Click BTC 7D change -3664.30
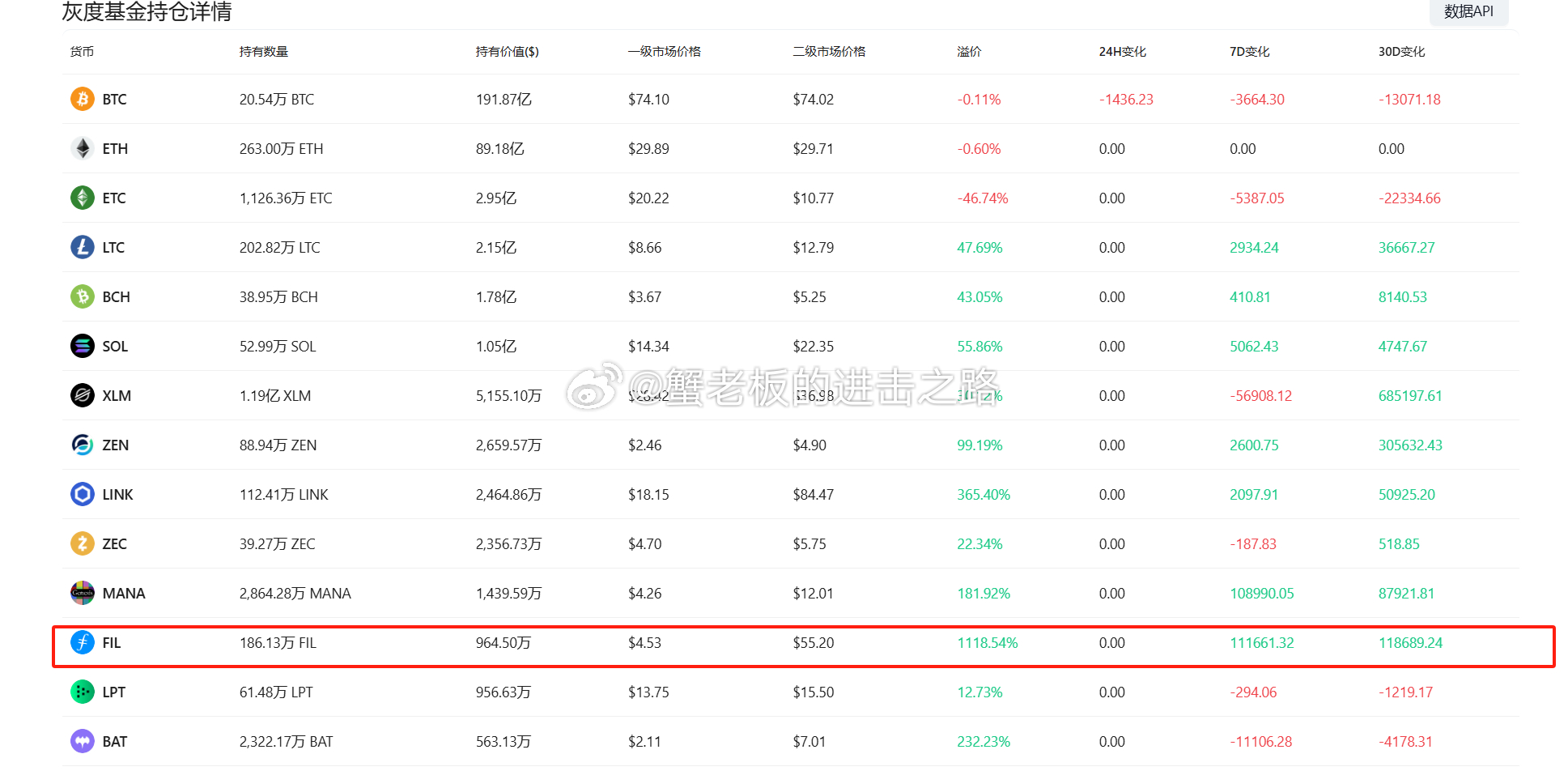Image resolution: width=1568 pixels, height=771 pixels. (1257, 99)
